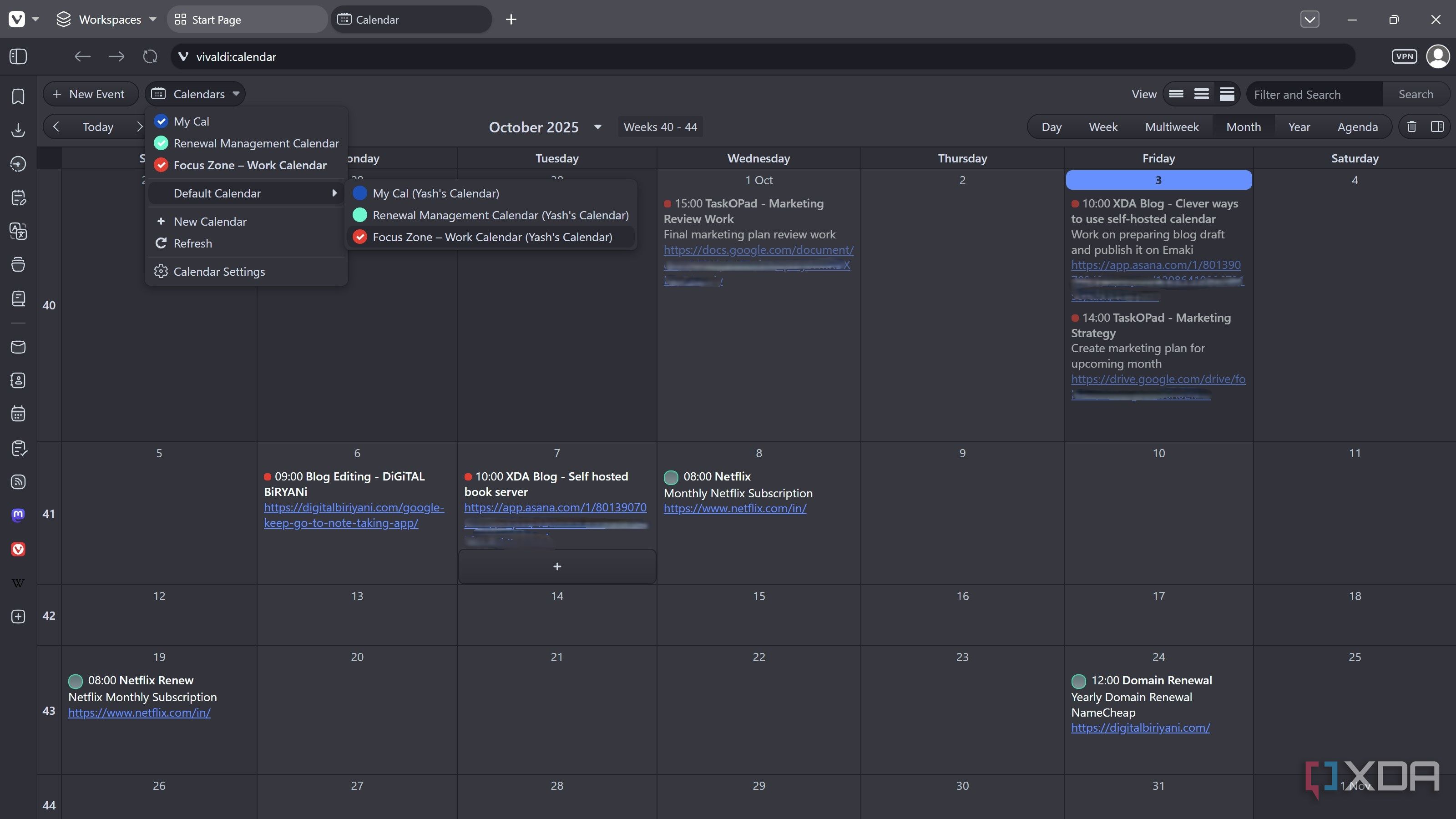Open the Mastodon web panel
The height and width of the screenshot is (819, 1456).
tap(18, 515)
